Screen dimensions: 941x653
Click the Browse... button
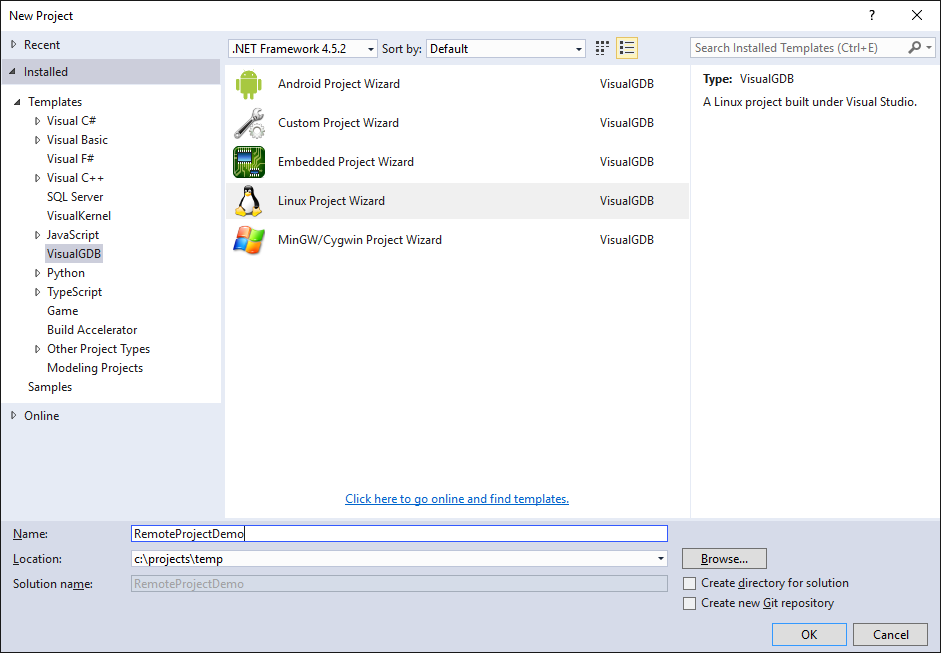(724, 559)
